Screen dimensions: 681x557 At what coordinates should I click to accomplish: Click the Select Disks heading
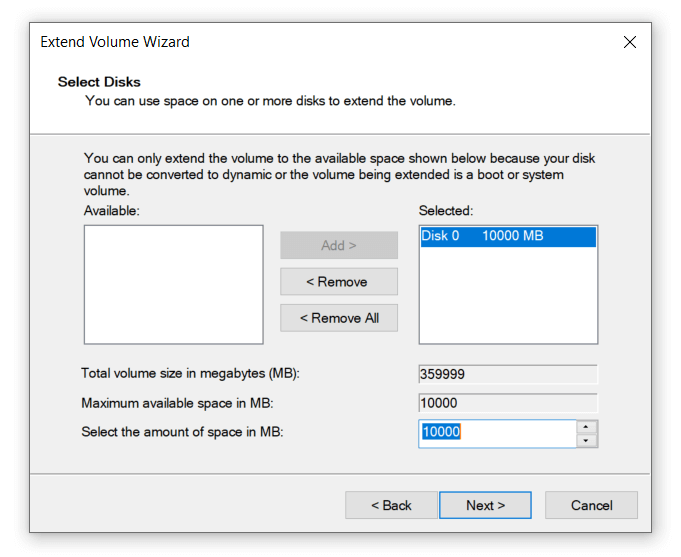click(99, 82)
